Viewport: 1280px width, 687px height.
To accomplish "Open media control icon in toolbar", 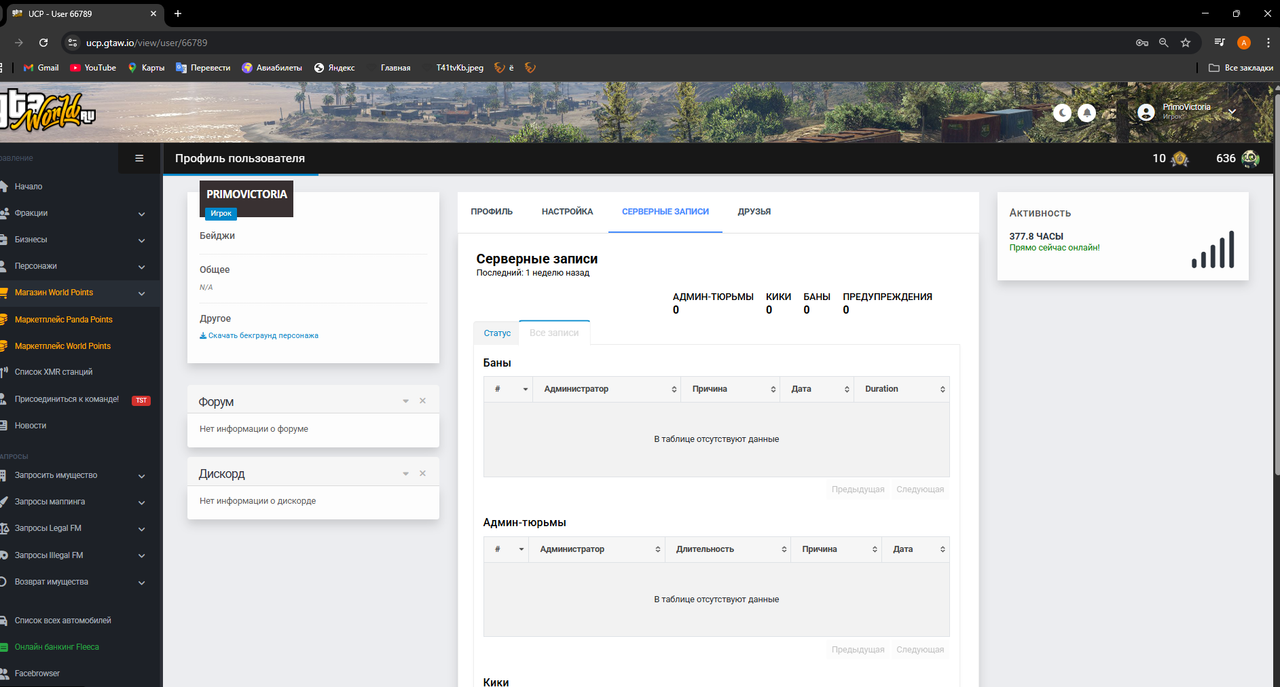I will 1220,43.
